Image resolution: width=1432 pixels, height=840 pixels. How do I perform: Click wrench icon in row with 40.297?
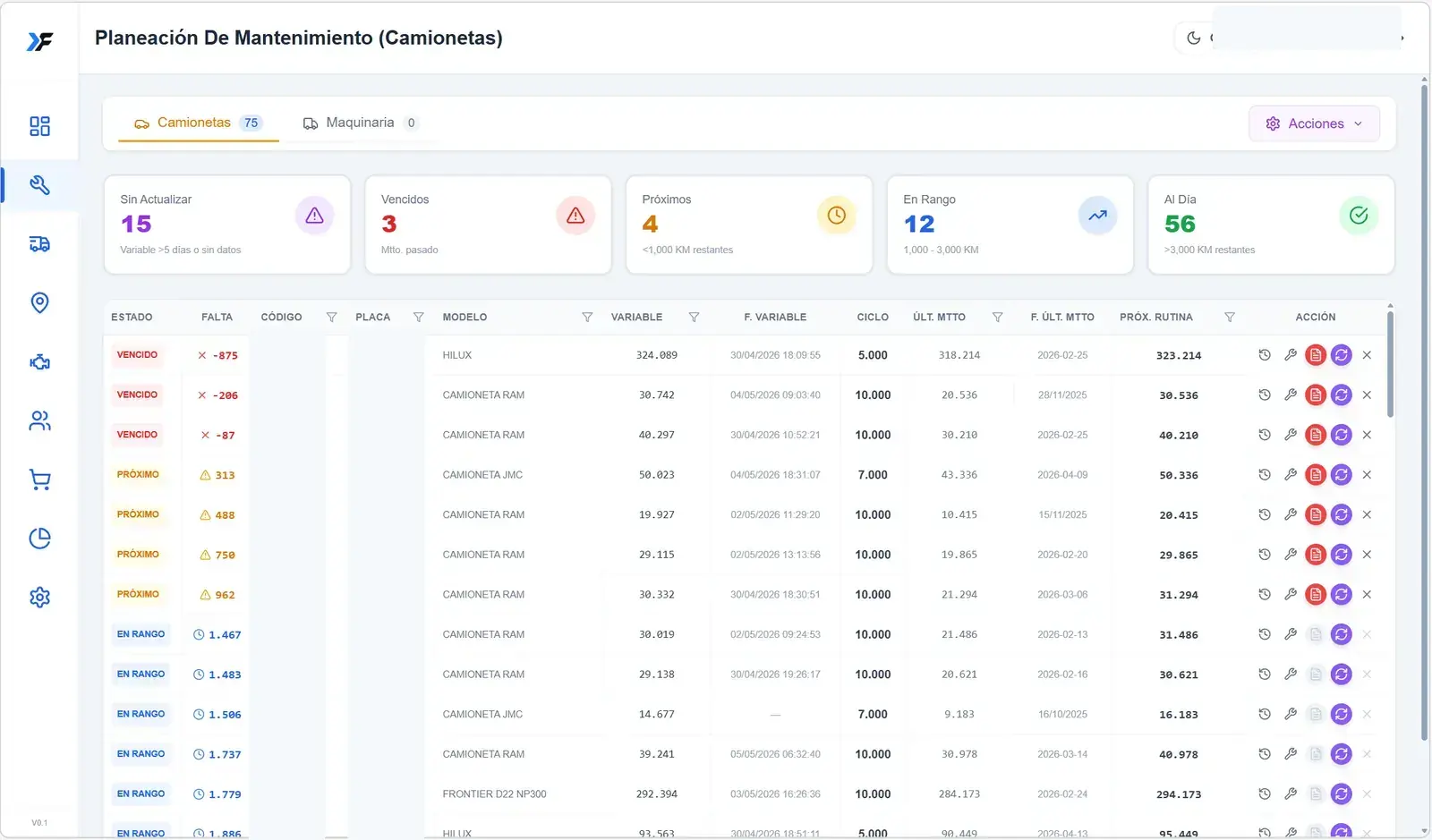click(1291, 435)
